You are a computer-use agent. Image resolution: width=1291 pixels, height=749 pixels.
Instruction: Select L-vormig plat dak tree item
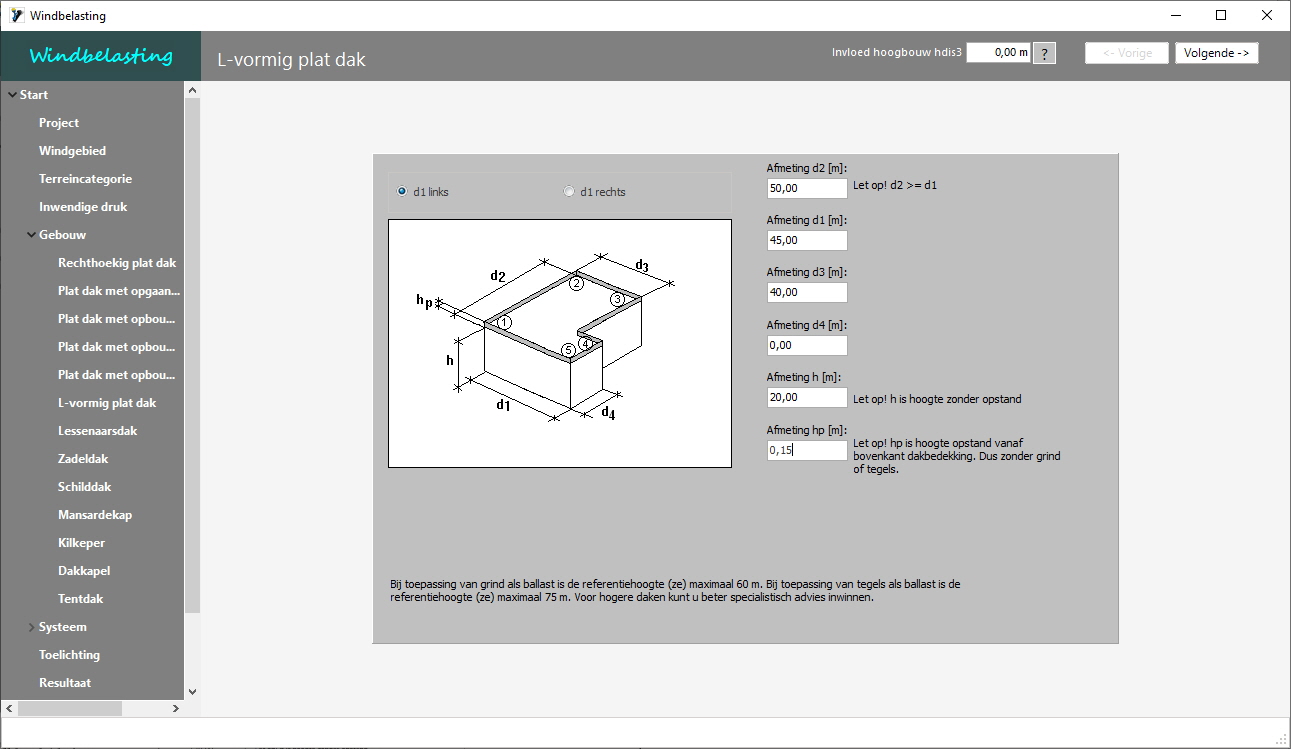tap(107, 403)
